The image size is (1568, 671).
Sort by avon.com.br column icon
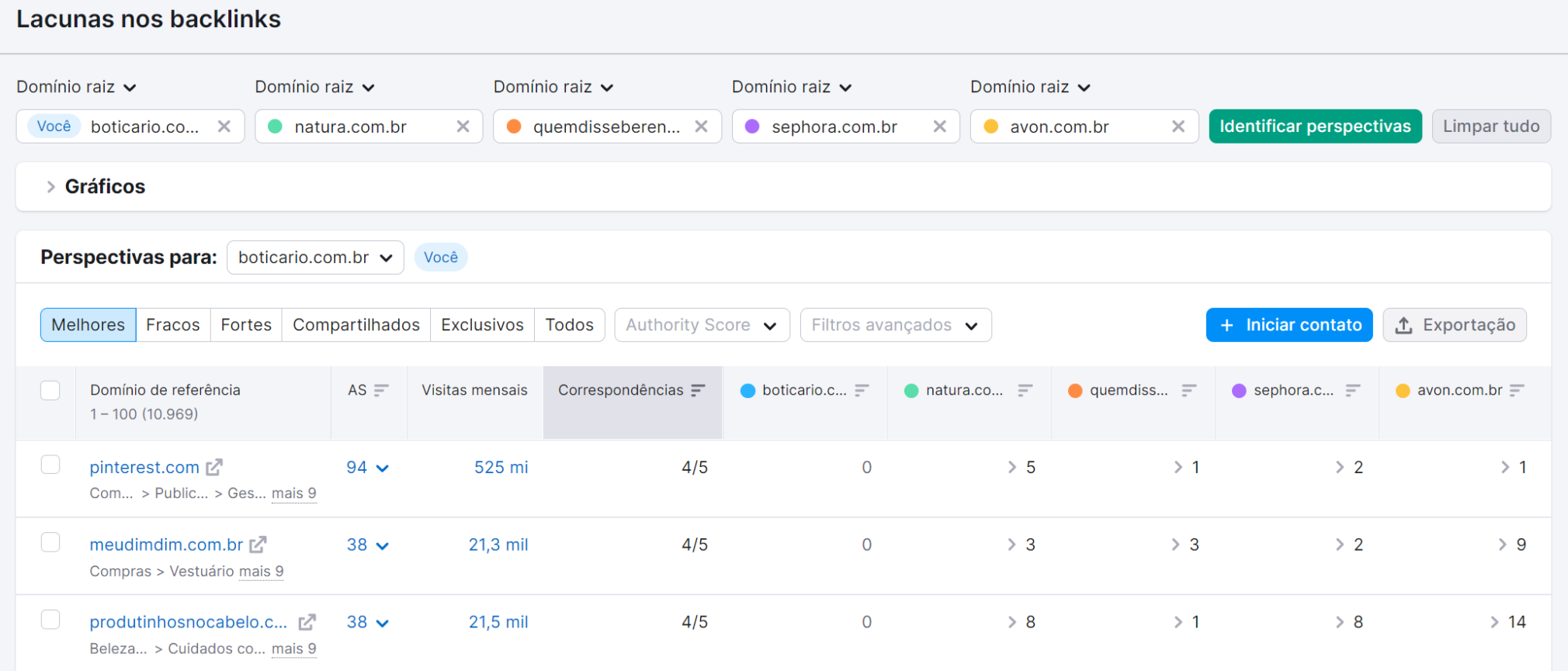tap(1517, 390)
